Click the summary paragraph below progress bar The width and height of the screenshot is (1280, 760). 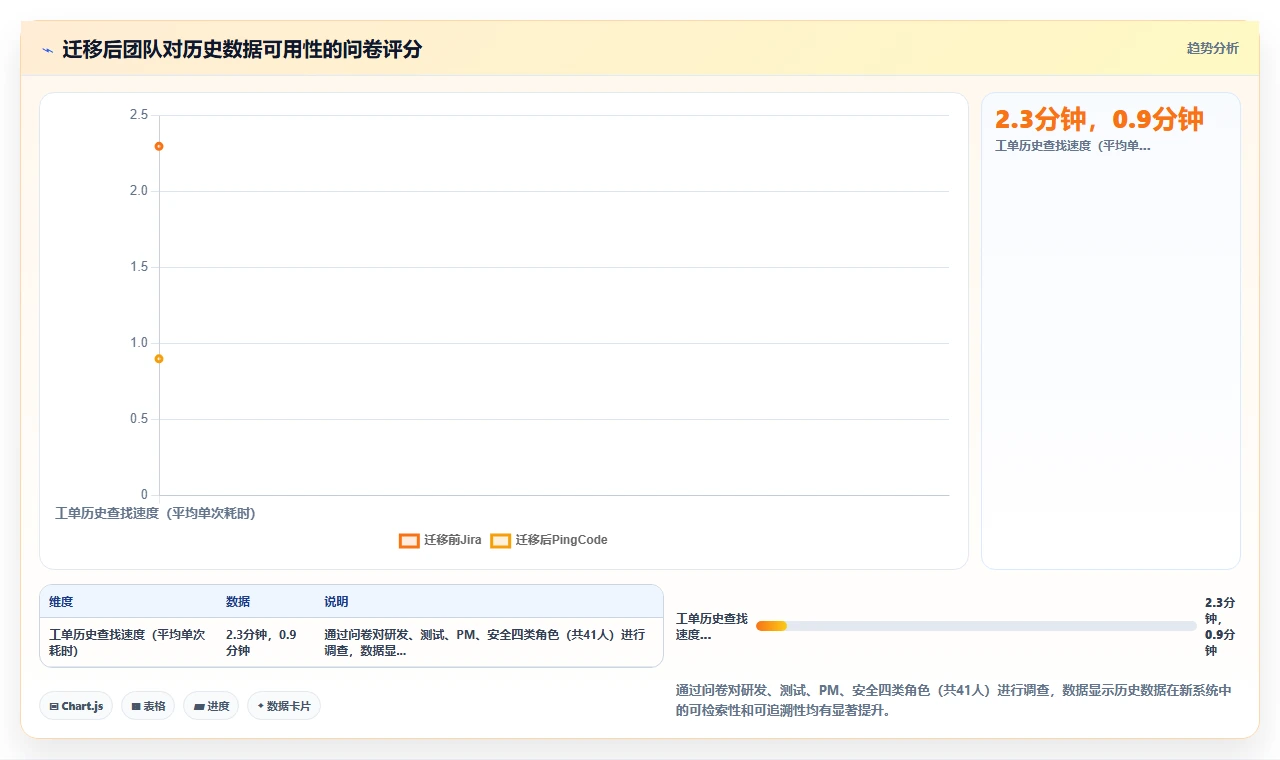[x=955, y=701]
